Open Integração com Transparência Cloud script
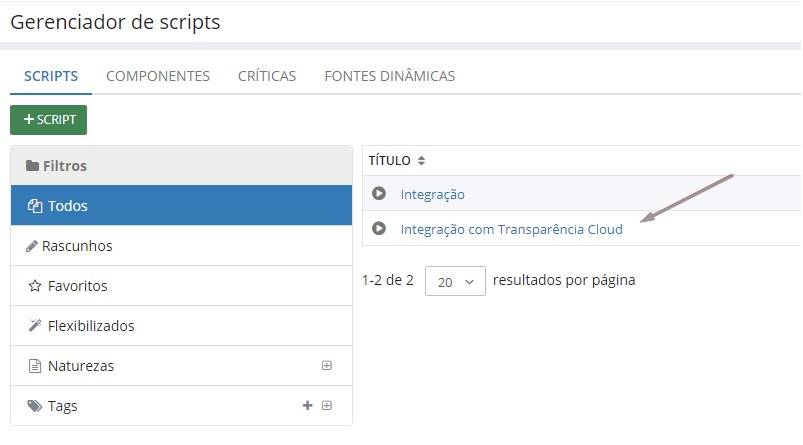 (x=511, y=229)
